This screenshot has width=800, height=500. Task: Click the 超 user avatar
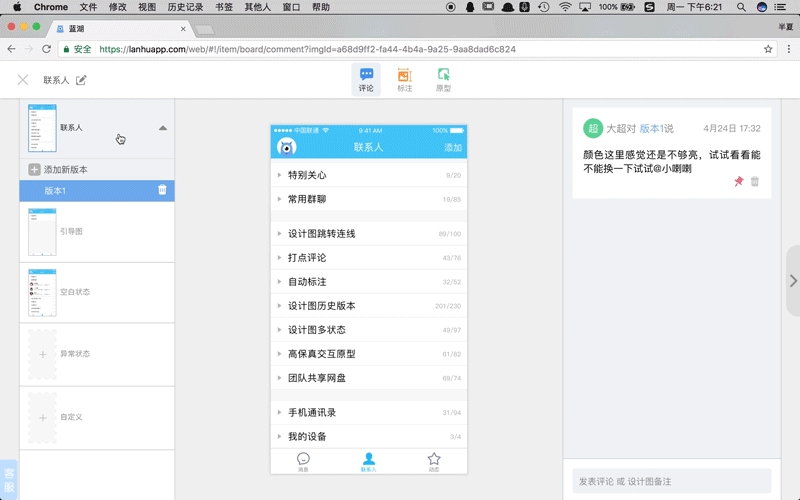pyautogui.click(x=593, y=128)
